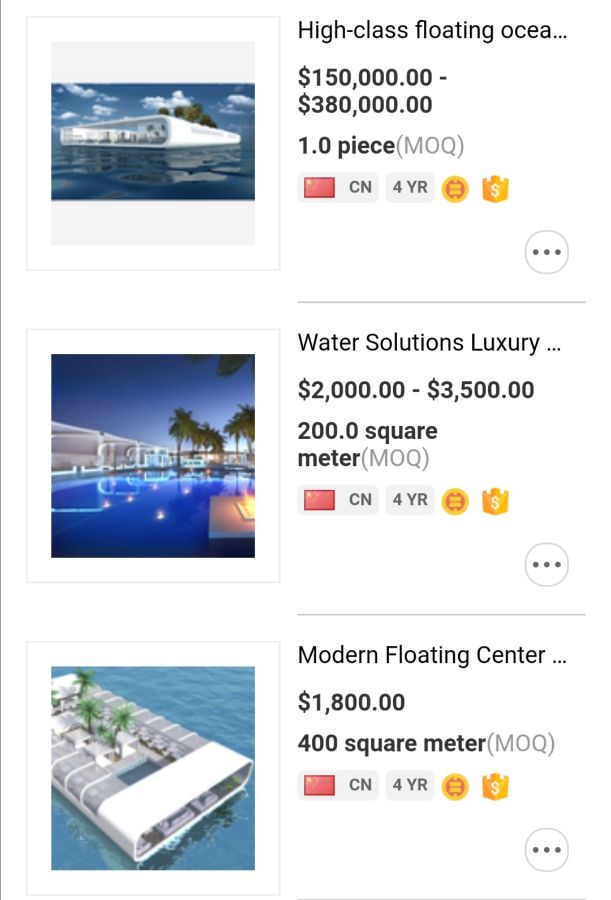Open more options for Water Solutions listing
611x900 pixels.
coord(546,565)
